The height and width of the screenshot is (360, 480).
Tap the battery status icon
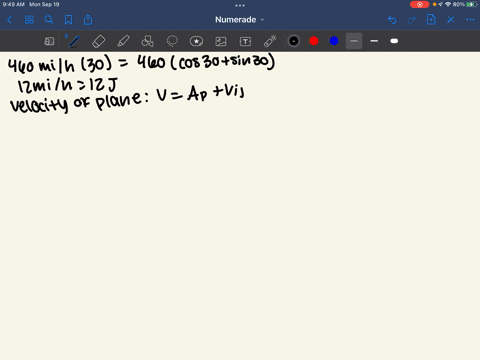pyautogui.click(x=472, y=4)
